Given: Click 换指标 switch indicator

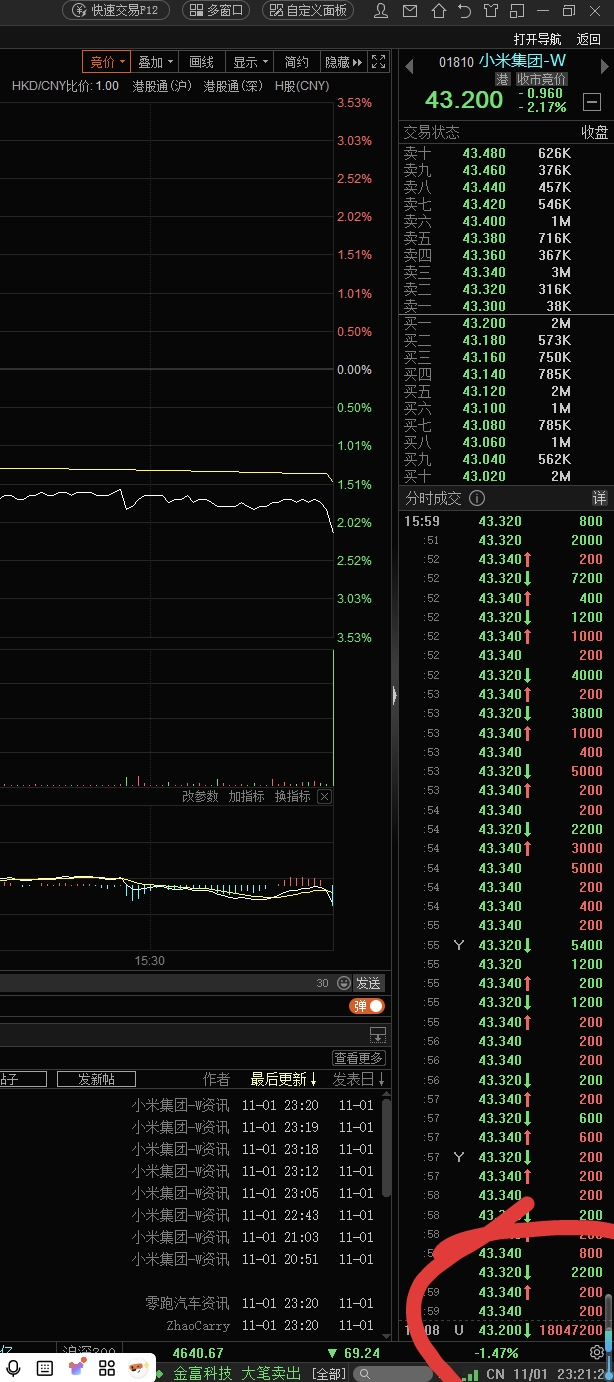Looking at the screenshot, I should click(293, 797).
